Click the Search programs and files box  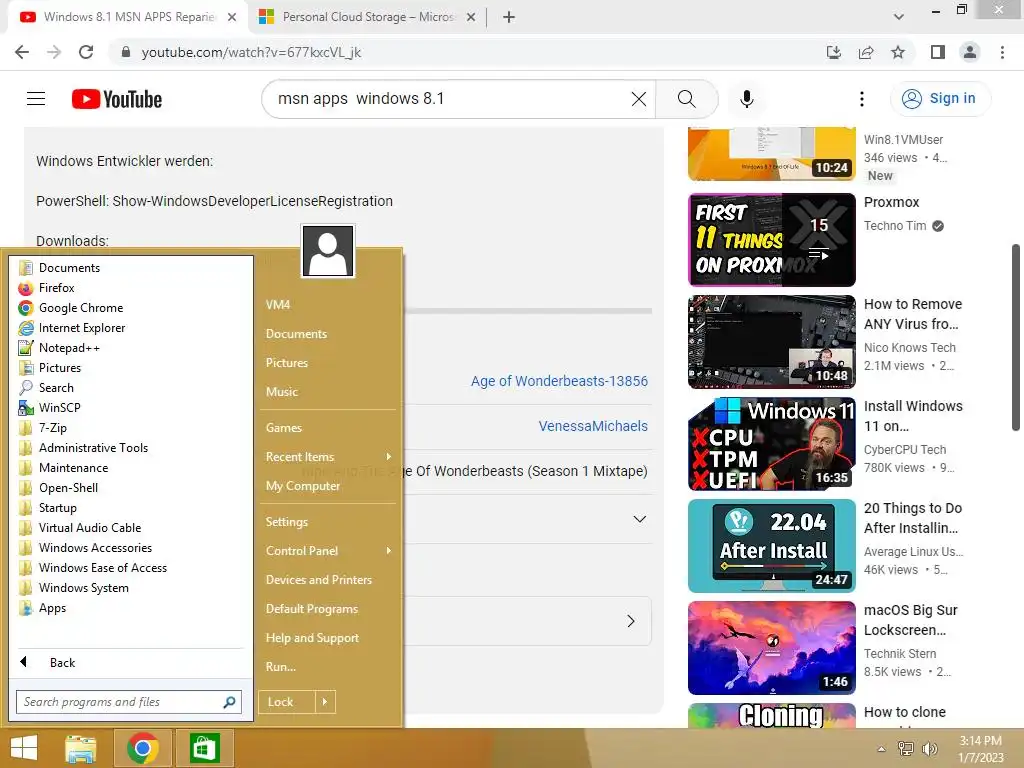[x=129, y=702]
